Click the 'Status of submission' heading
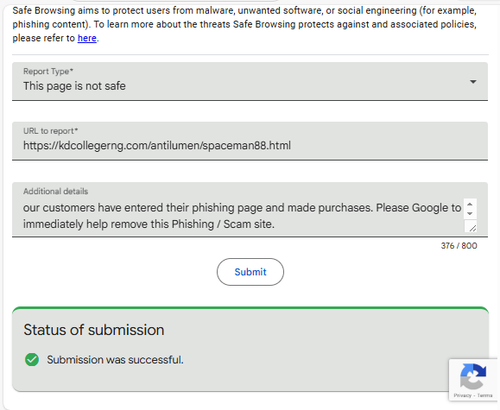The height and width of the screenshot is (410, 500). pyautogui.click(x=94, y=330)
